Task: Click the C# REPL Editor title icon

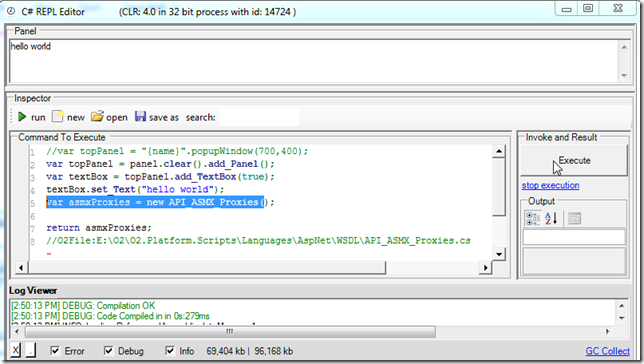Action: coord(11,12)
